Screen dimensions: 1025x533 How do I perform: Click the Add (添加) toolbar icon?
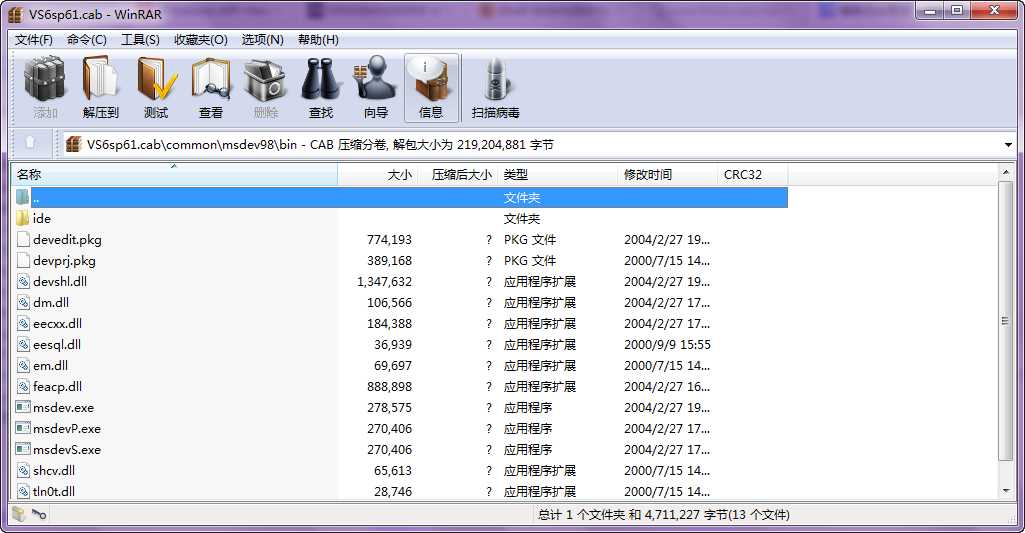pos(45,88)
